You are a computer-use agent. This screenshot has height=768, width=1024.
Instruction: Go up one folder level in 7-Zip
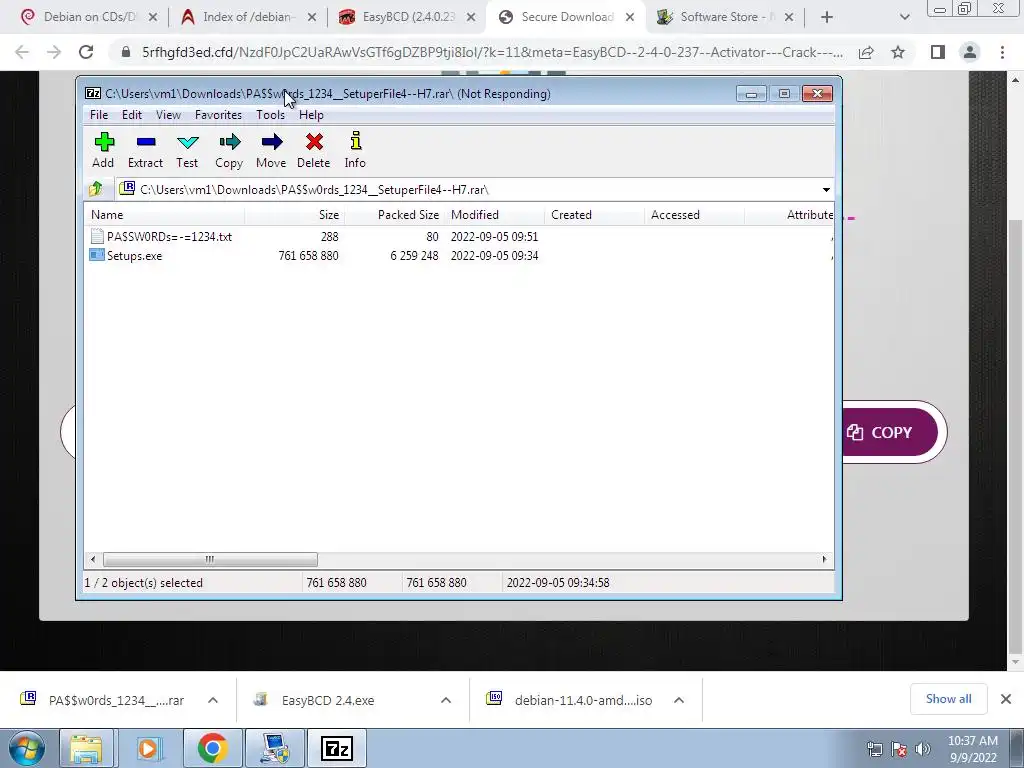96,189
